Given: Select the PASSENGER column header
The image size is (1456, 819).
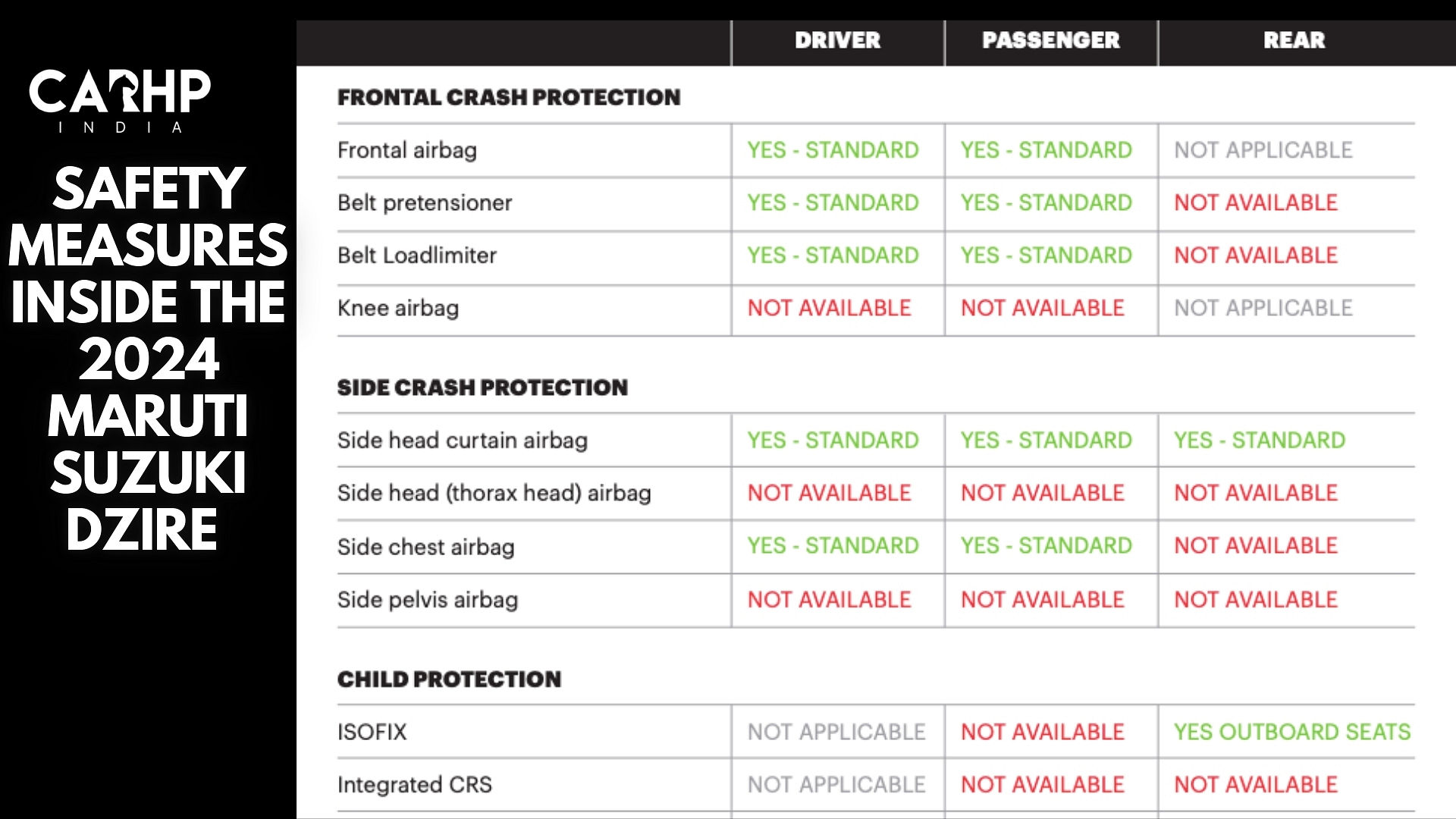Looking at the screenshot, I should 1050,40.
